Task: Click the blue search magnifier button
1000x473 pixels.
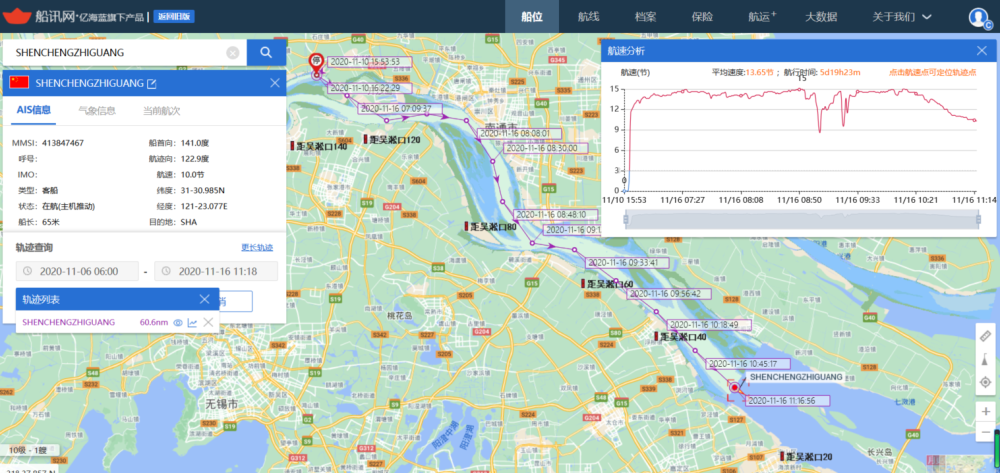Action: [x=266, y=53]
